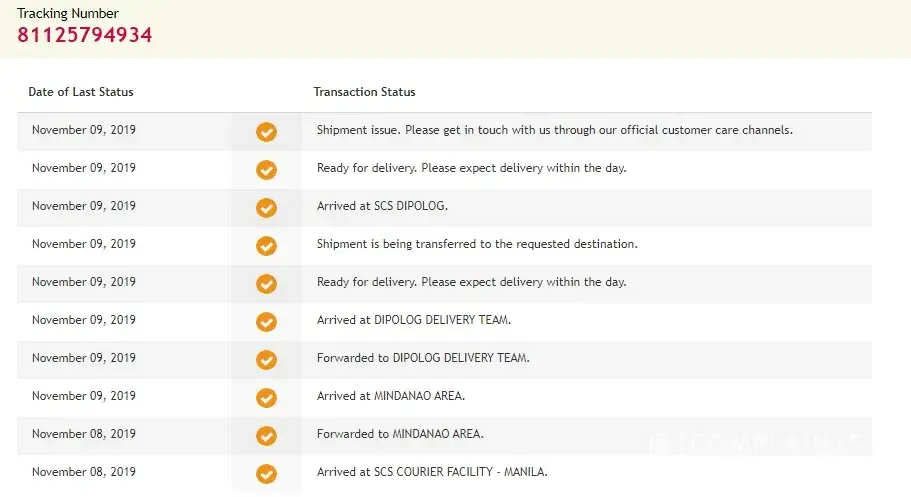Click Shipment is being transferred status text

click(477, 244)
